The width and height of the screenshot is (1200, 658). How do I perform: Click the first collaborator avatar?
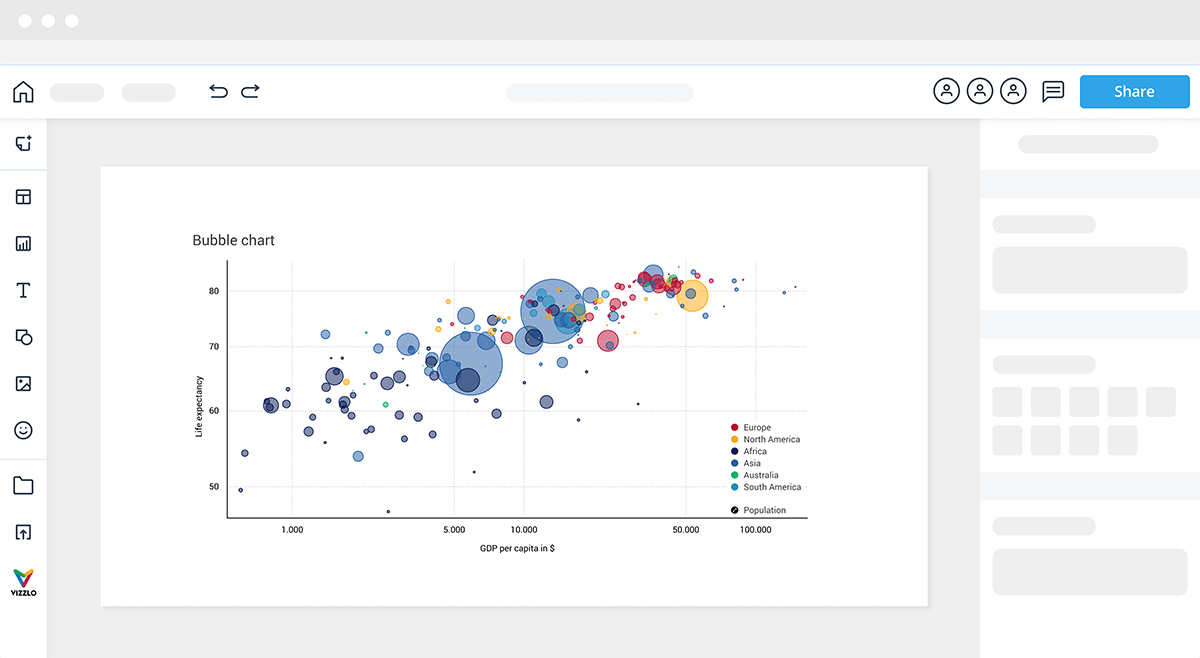(946, 92)
